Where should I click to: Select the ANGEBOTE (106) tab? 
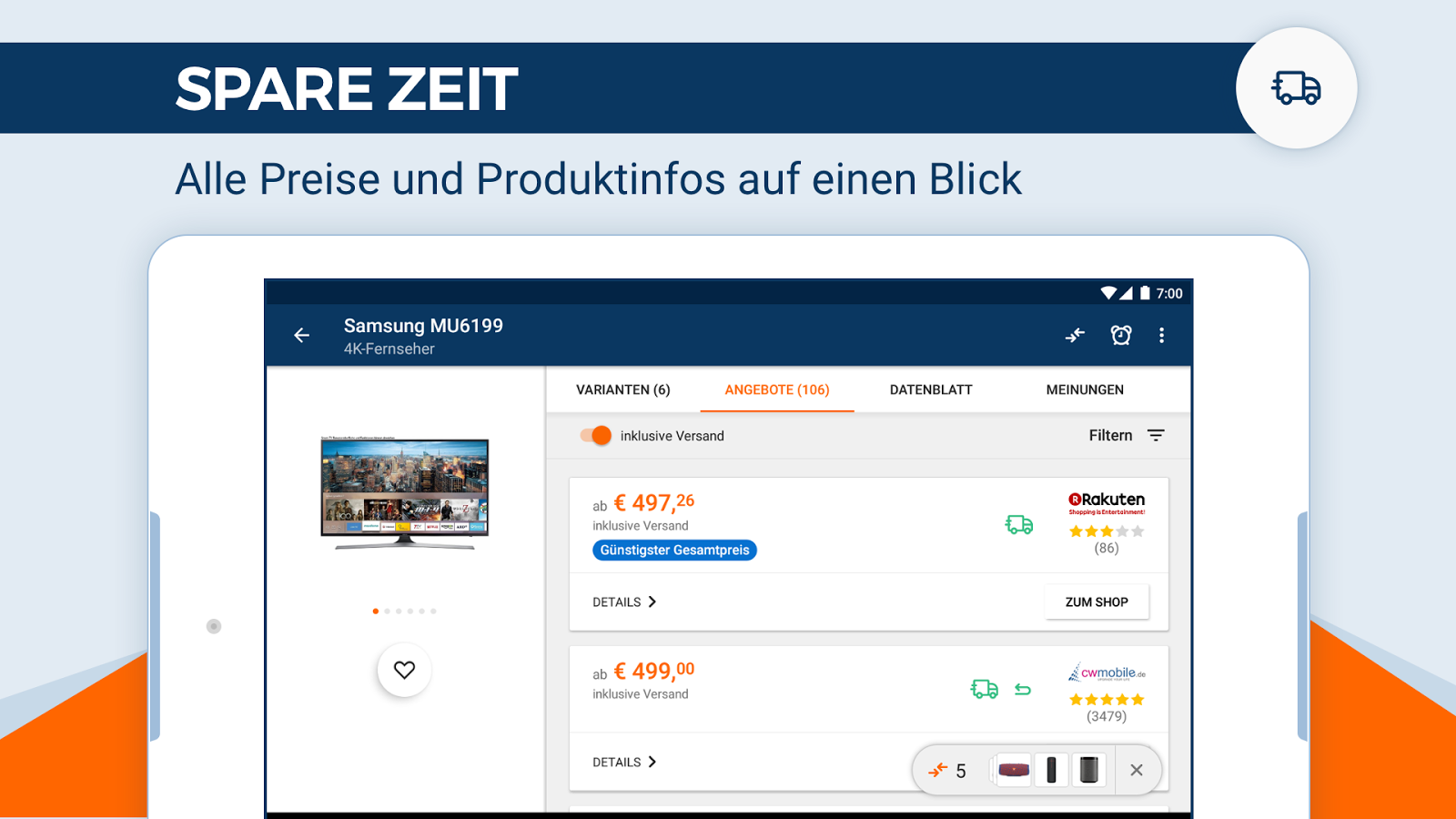(777, 389)
